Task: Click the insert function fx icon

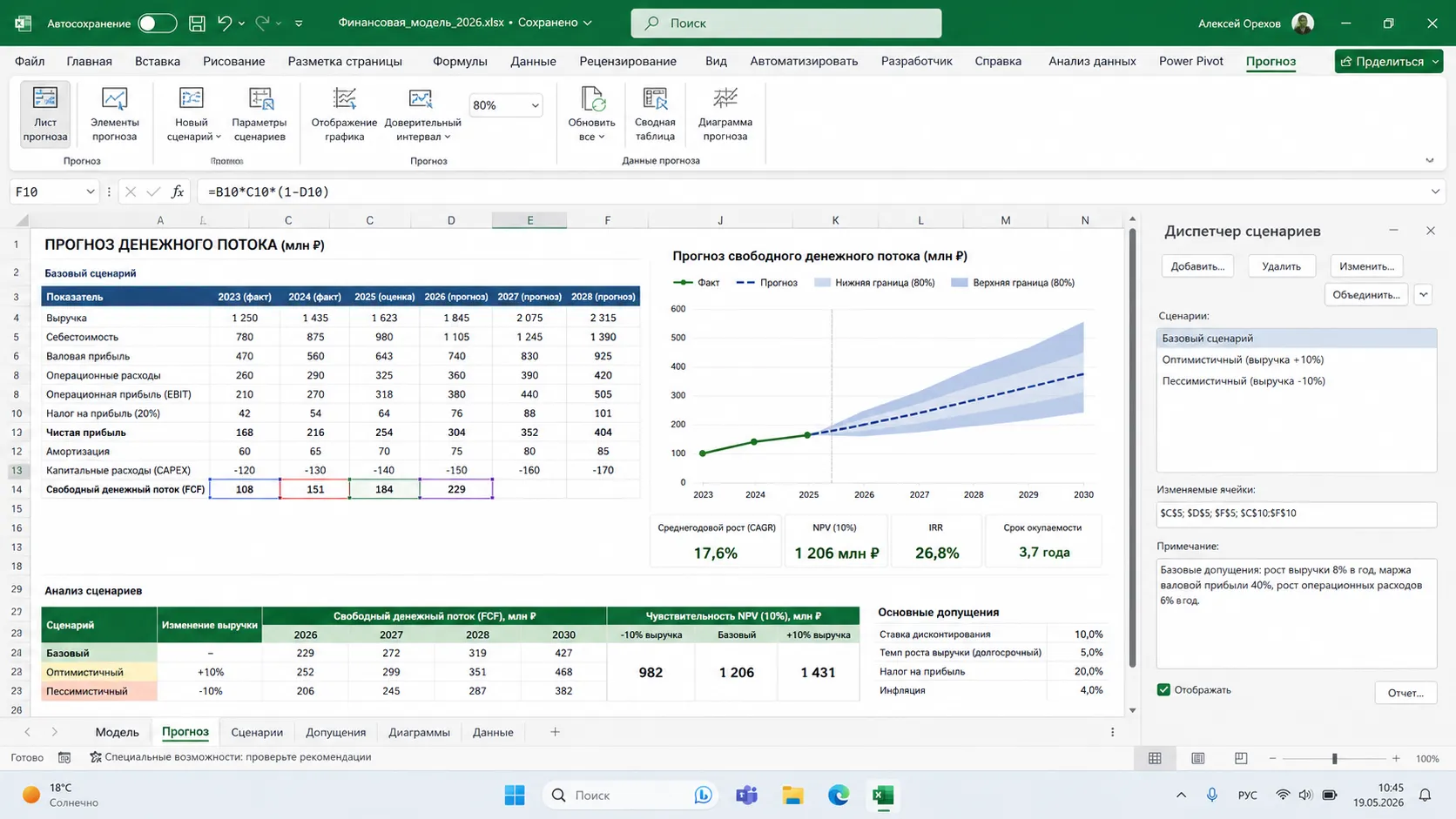Action: (178, 191)
